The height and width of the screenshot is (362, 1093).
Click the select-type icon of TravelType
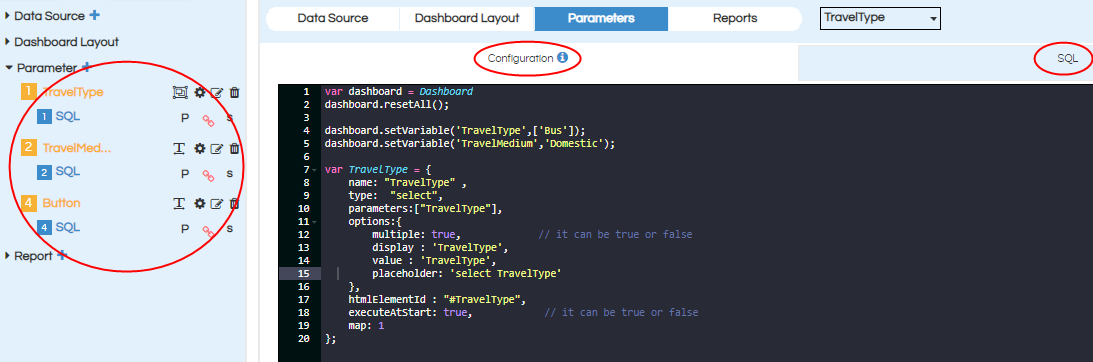click(x=180, y=92)
